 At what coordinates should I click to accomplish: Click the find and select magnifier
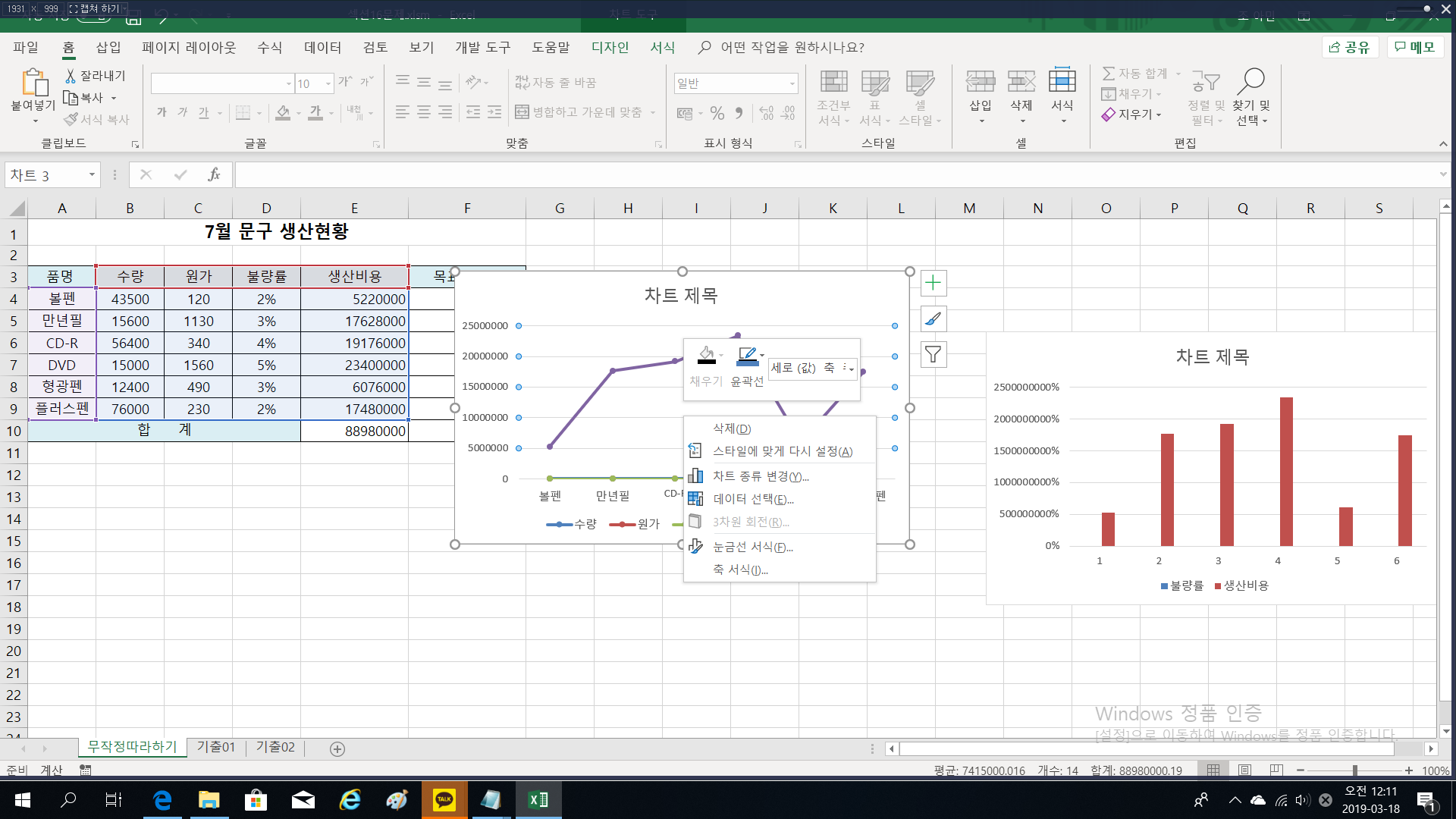click(1251, 80)
